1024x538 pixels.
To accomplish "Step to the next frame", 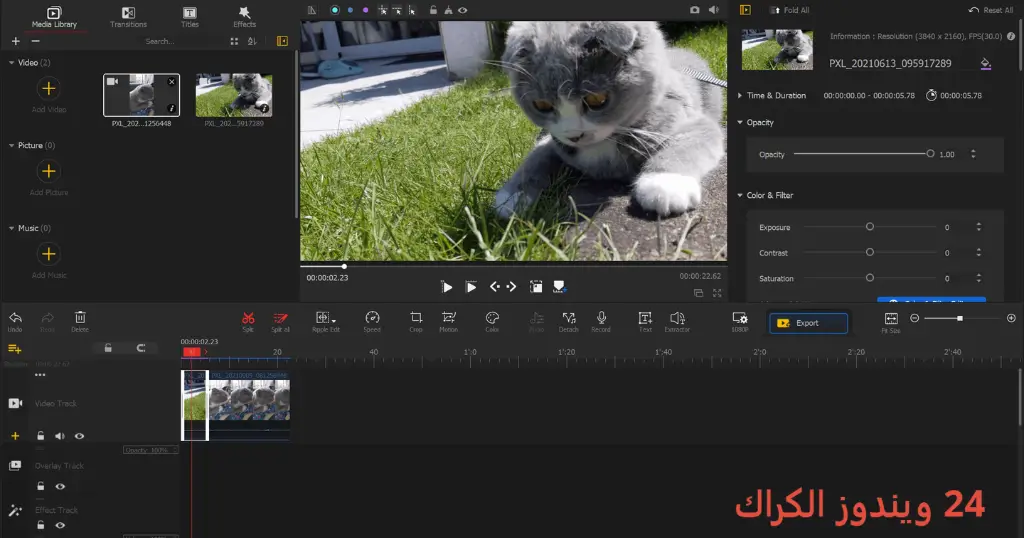I will 511,287.
